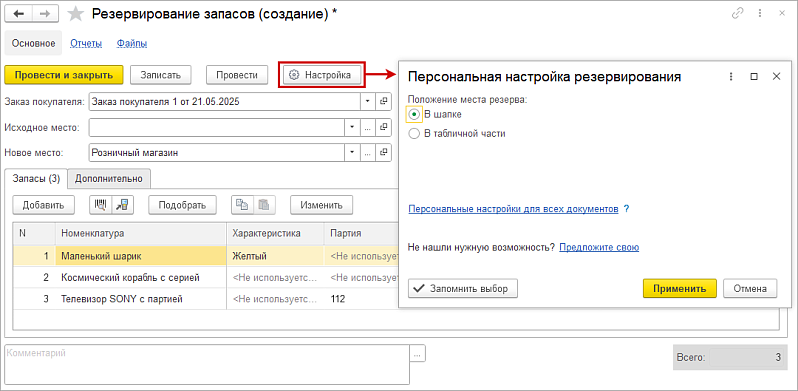
Task: Expand the Новое место dropdown list
Action: (351, 152)
